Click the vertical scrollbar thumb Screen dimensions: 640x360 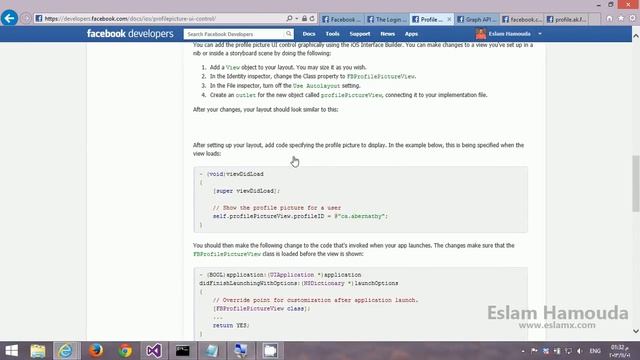click(x=636, y=183)
